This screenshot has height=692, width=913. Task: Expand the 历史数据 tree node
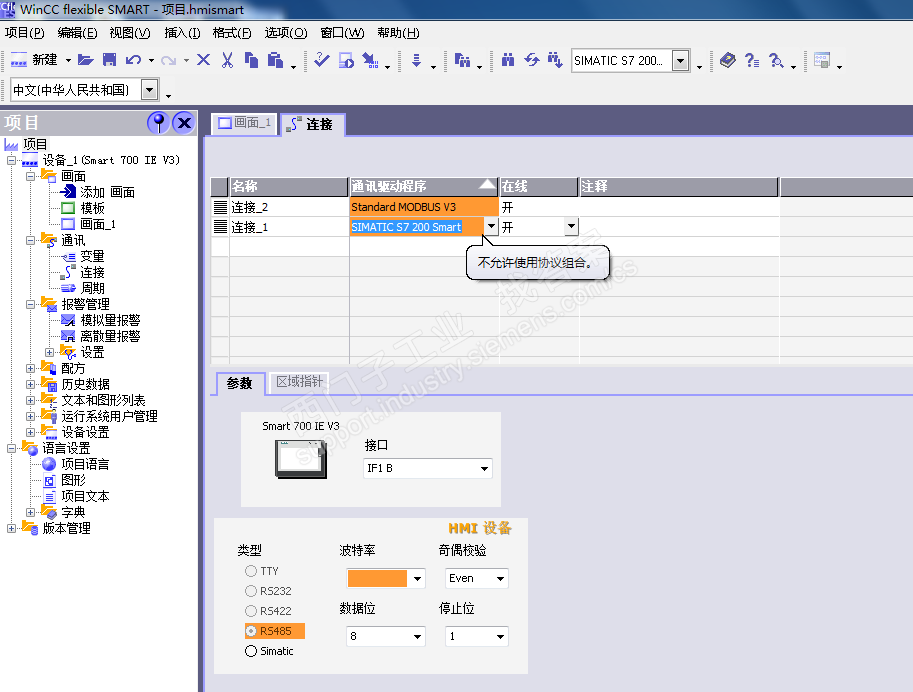pyautogui.click(x=30, y=384)
